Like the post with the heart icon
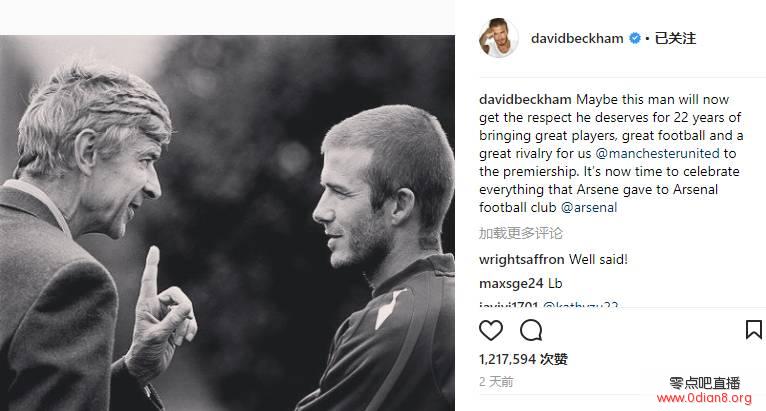 (x=491, y=330)
